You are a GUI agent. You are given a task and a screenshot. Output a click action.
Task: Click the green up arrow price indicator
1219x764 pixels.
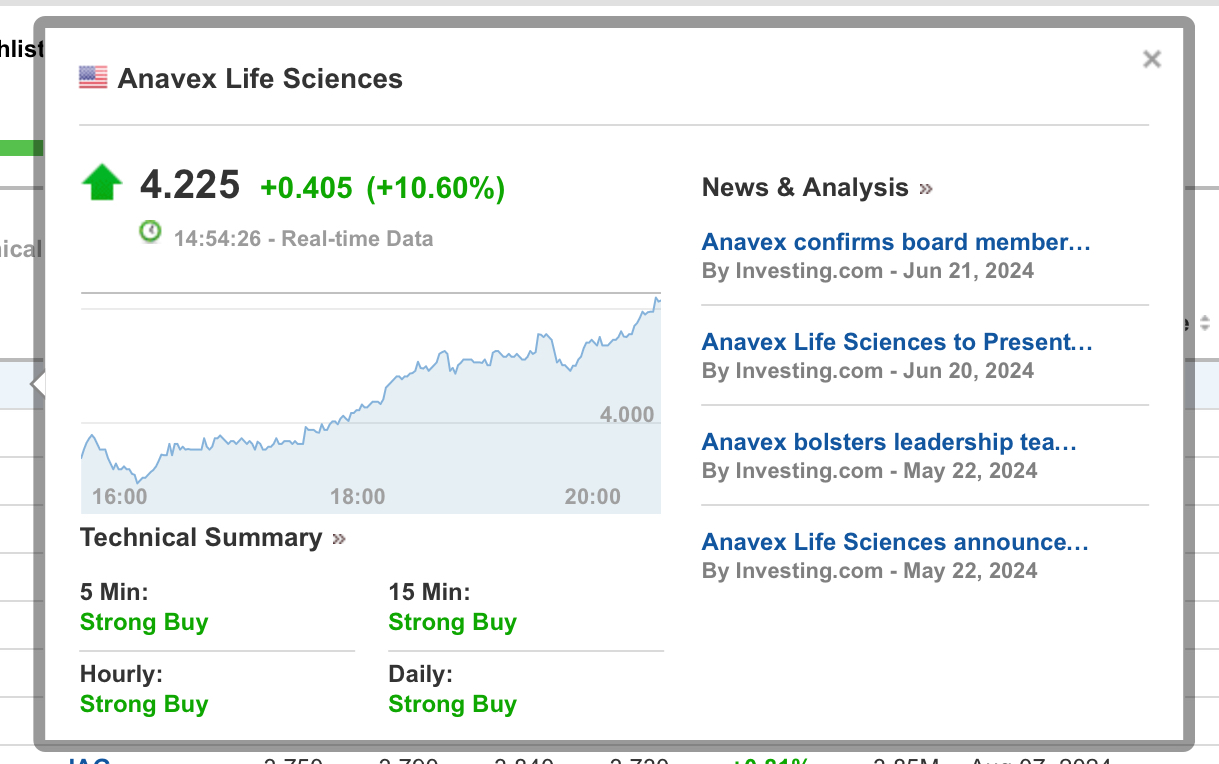[102, 184]
